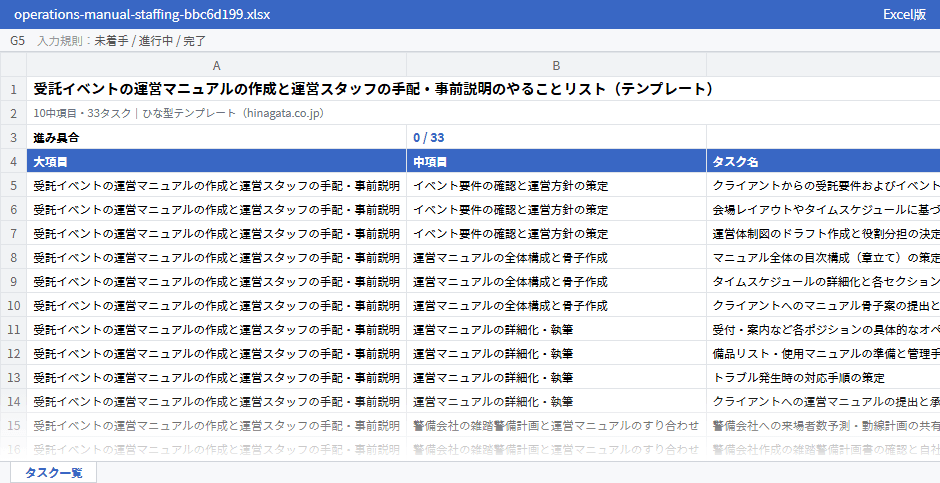
Task: Click row header 10
Action: pos(13,305)
